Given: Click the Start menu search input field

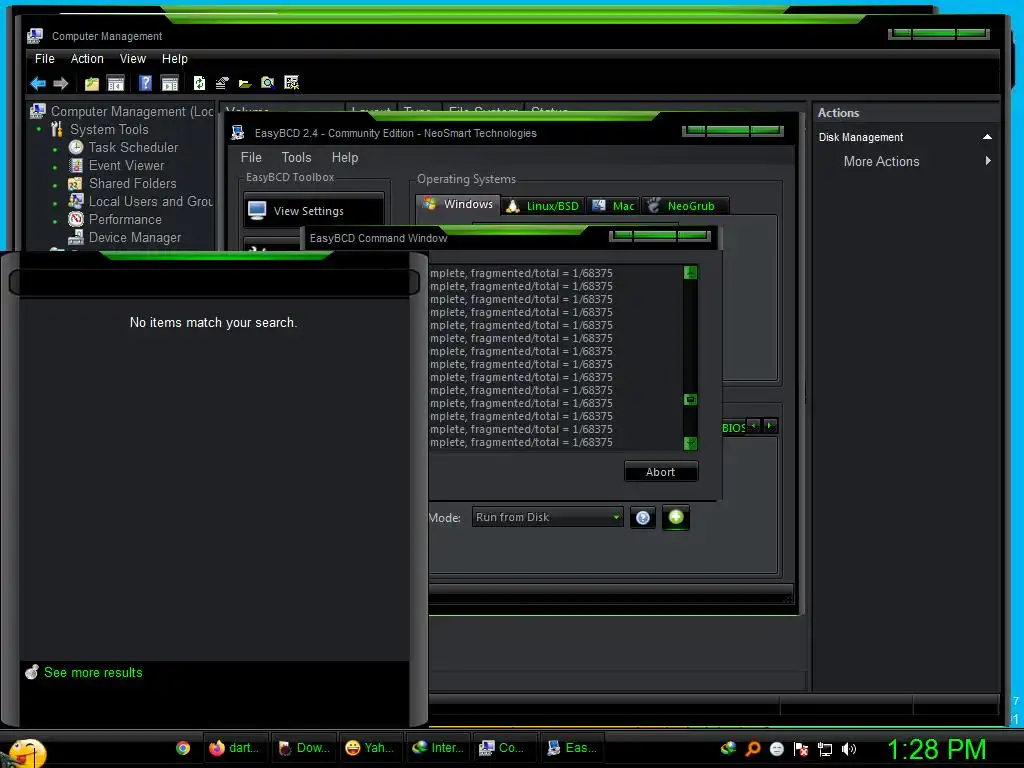Looking at the screenshot, I should click(214, 282).
